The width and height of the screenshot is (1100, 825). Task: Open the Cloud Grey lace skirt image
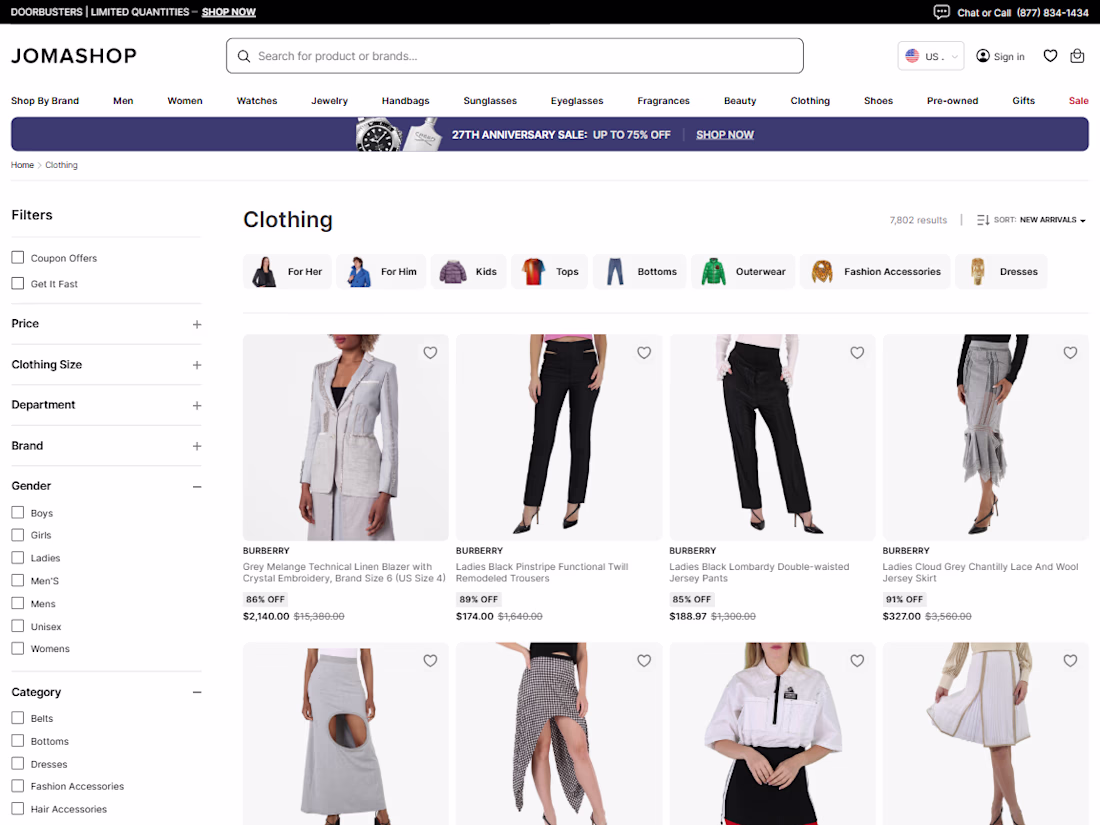tap(986, 437)
